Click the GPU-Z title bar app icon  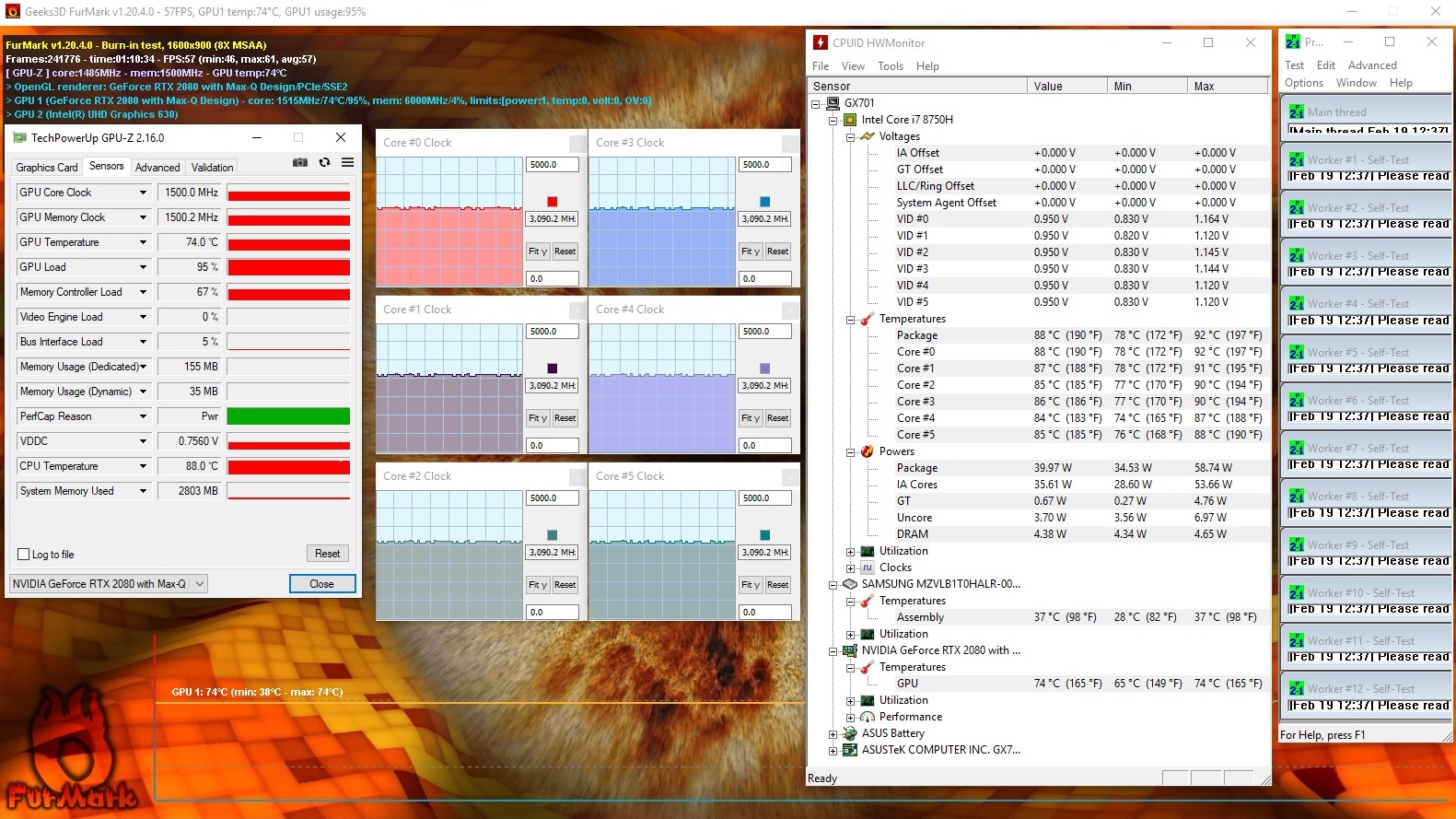[19, 138]
